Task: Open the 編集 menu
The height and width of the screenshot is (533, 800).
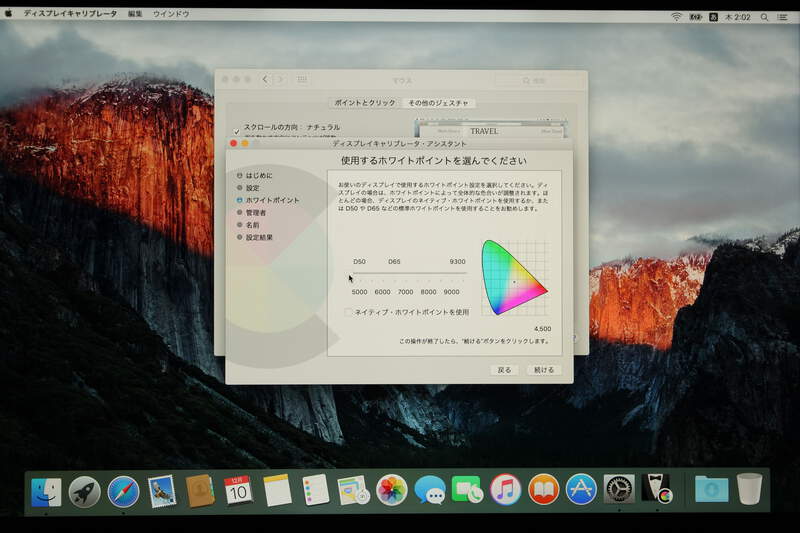Action: 135,16
